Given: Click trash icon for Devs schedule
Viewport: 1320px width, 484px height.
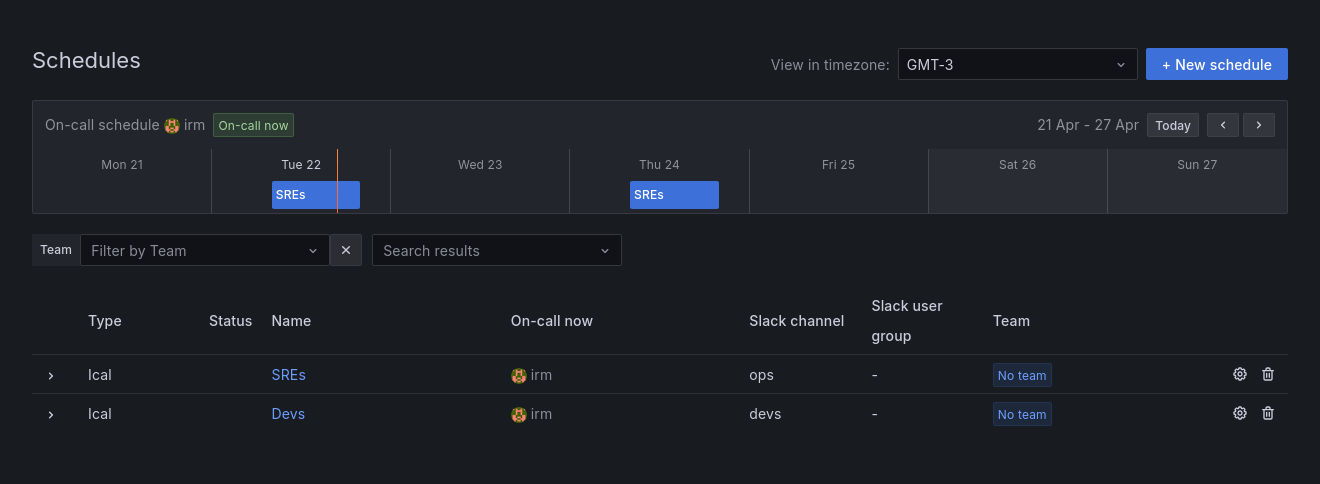Looking at the screenshot, I should [x=1268, y=413].
